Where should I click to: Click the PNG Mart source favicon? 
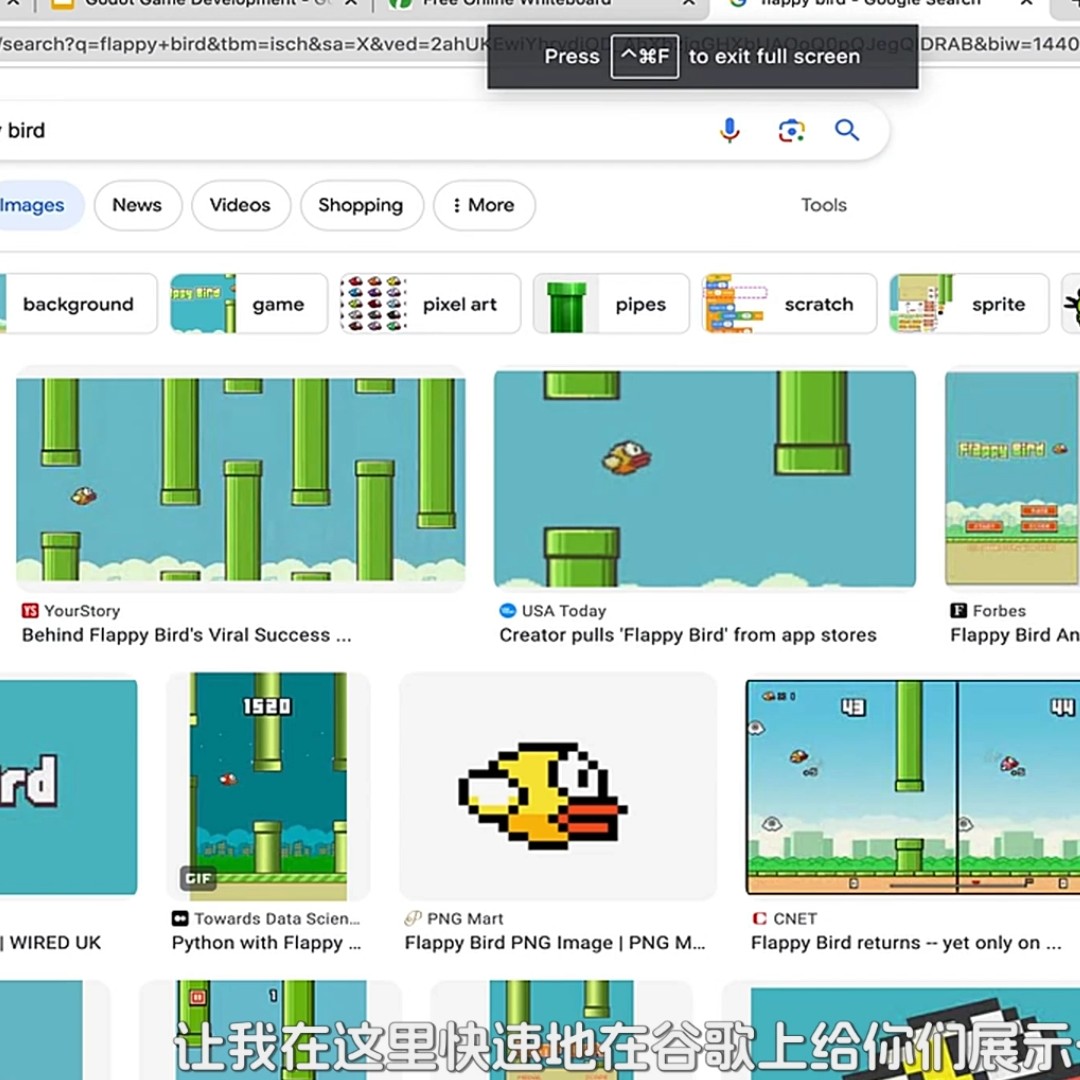pos(413,919)
